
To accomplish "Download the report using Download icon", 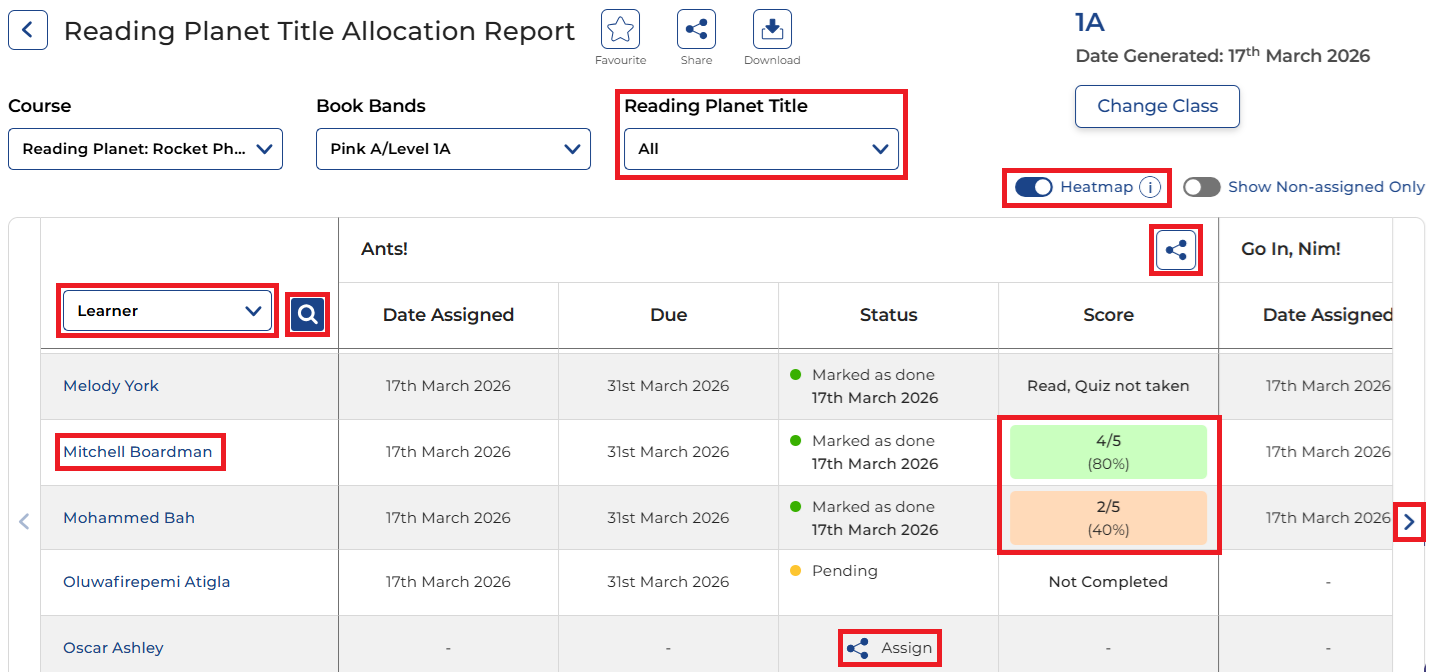I will pos(772,30).
